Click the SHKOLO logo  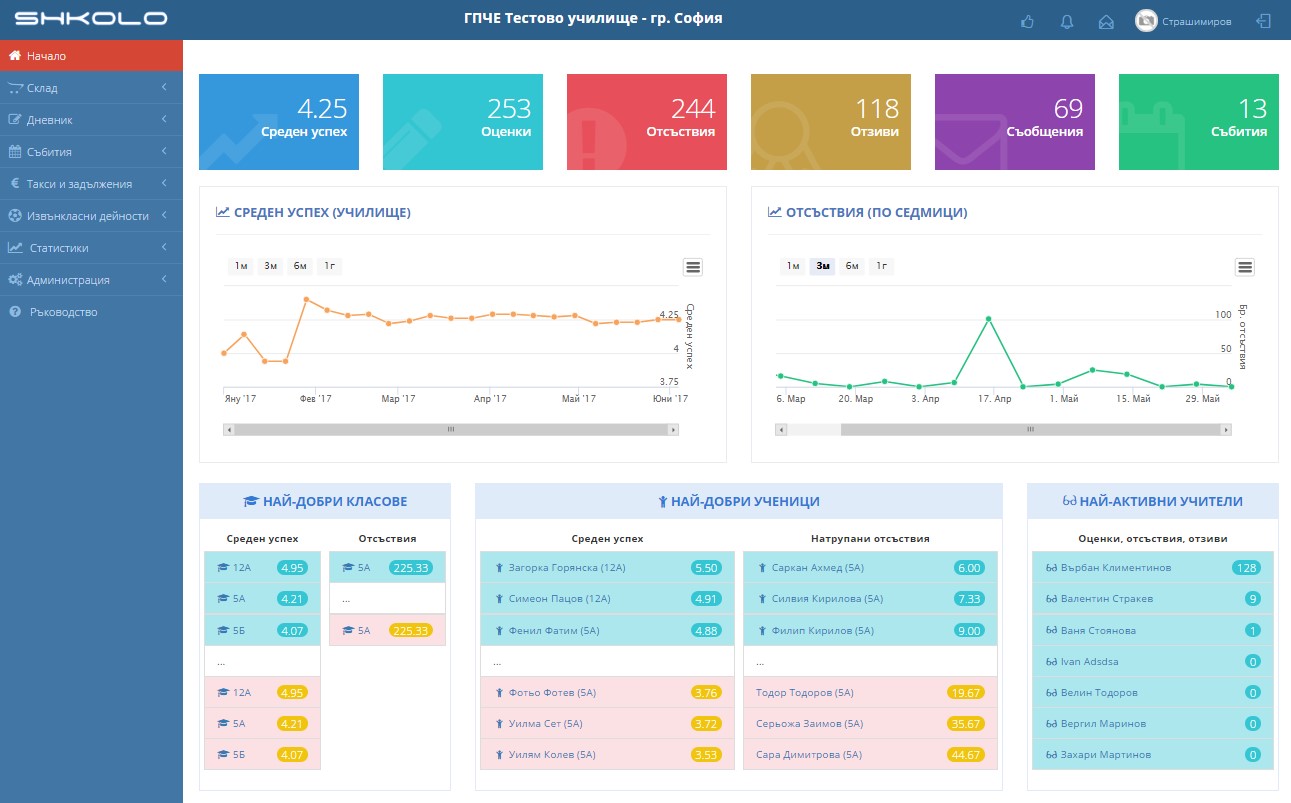(x=91, y=19)
